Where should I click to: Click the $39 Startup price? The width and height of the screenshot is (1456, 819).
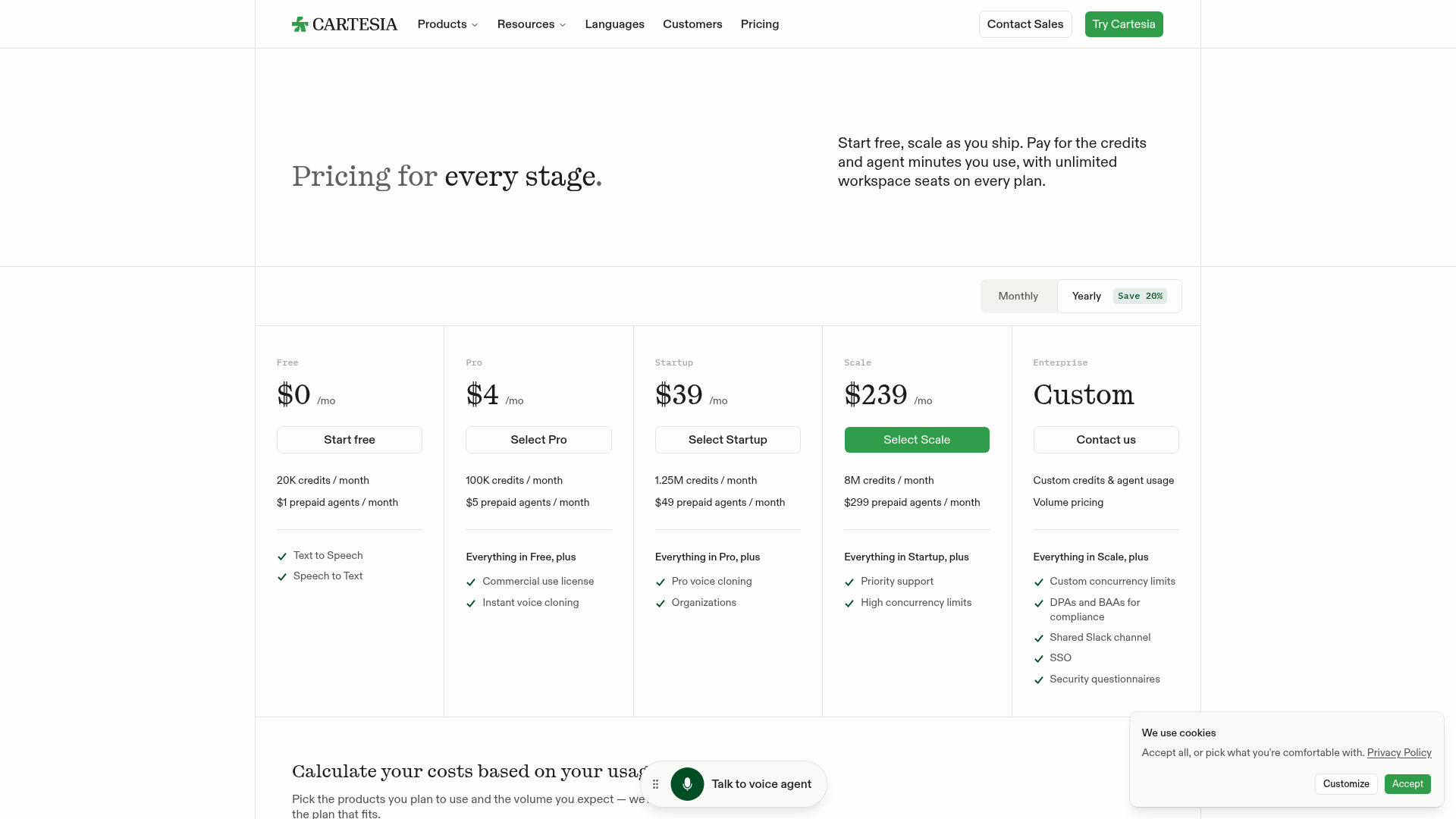click(x=679, y=394)
